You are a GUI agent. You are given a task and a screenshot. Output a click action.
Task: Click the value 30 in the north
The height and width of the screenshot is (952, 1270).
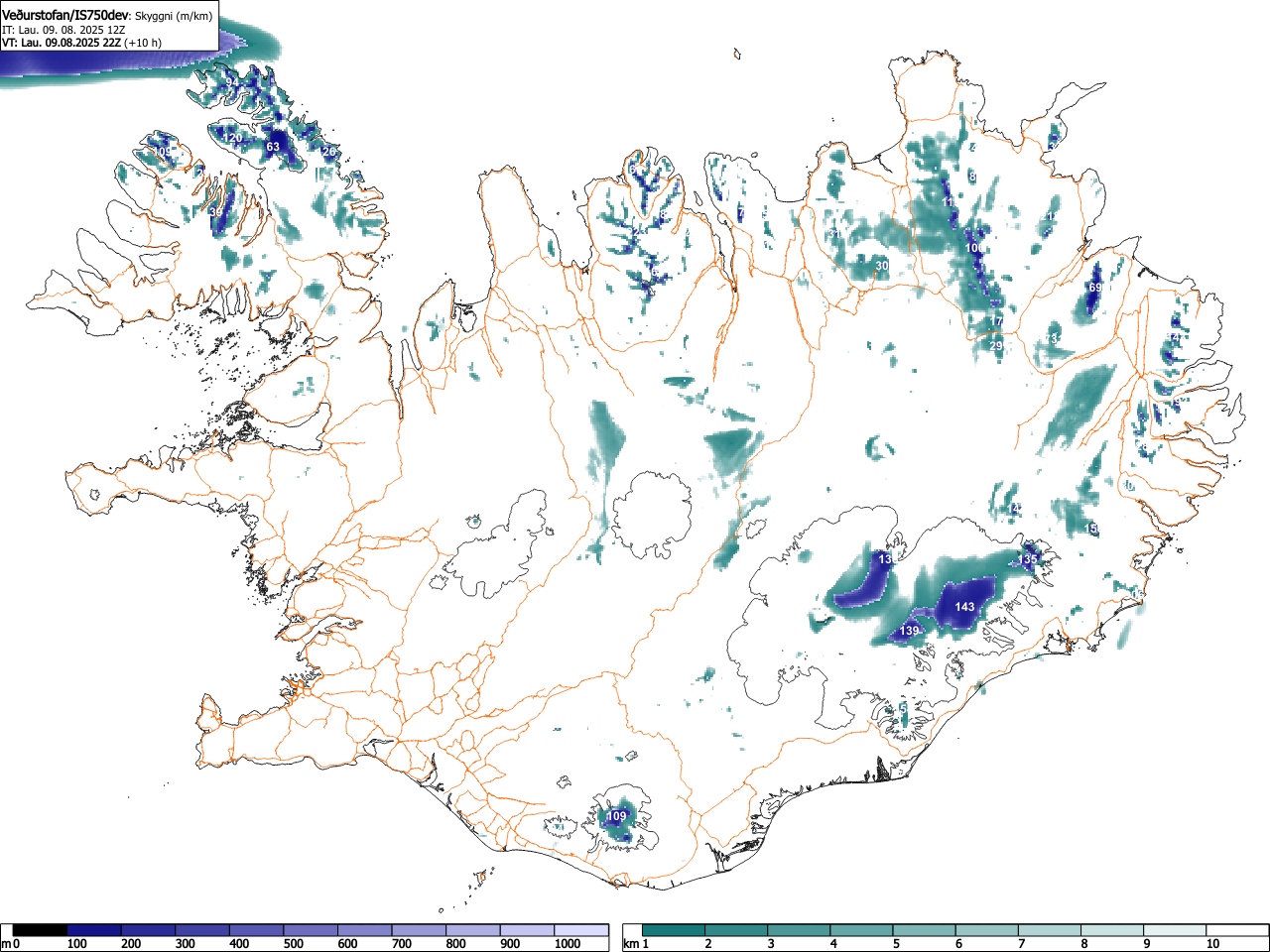pos(881,266)
